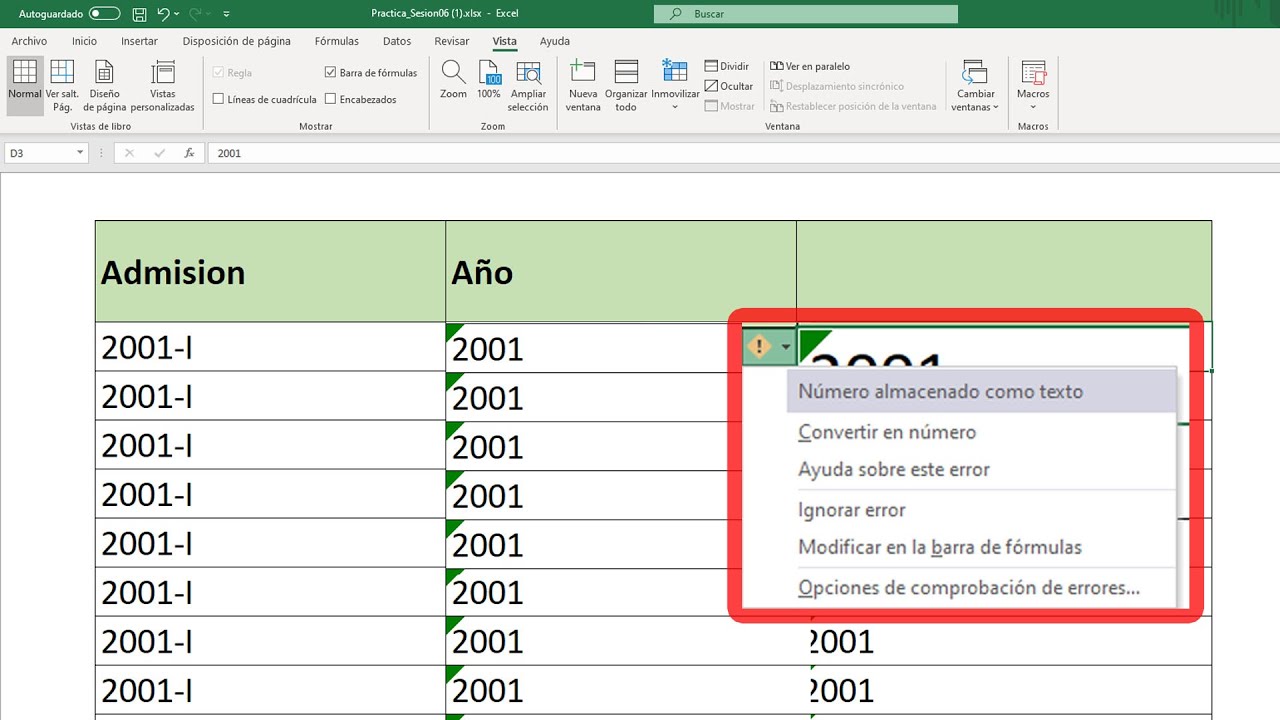Open the Name Box dropdown arrow

(81, 153)
